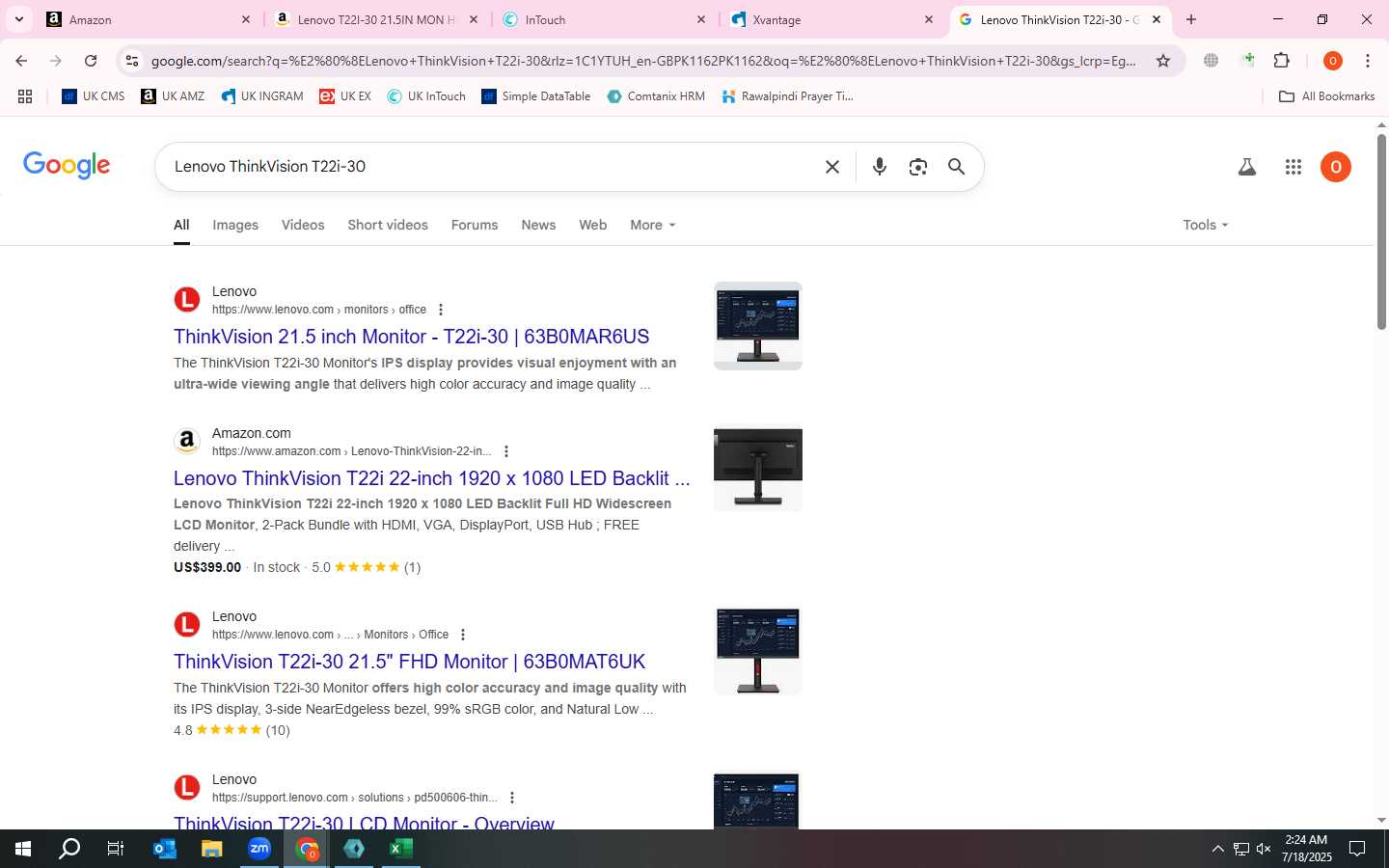Viewport: 1389px width, 868px height.
Task: Close the Xvantage browser tab
Action: point(929,19)
